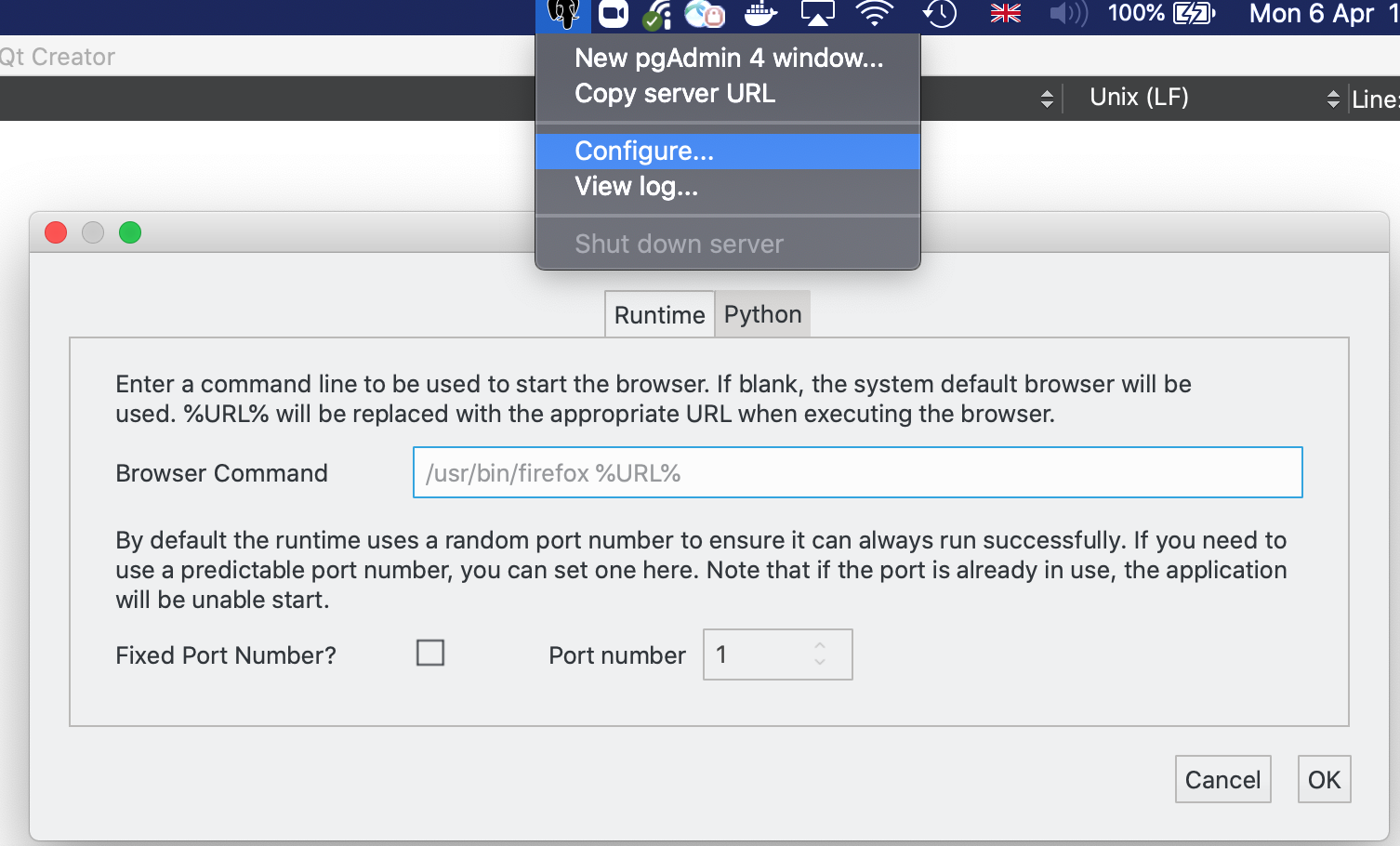Select New pgAdmin 4 window... menu item

[x=729, y=59]
